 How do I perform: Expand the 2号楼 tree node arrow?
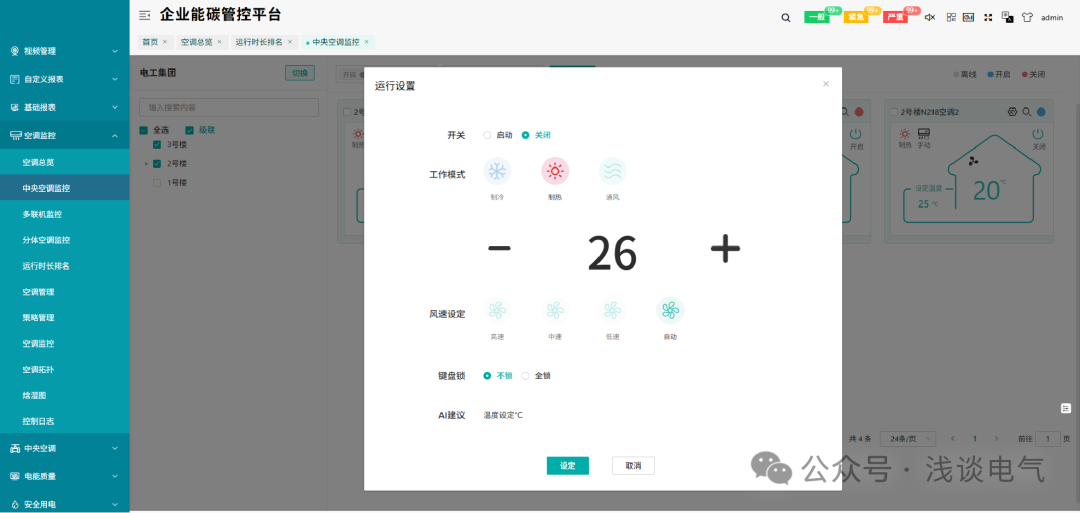pyautogui.click(x=146, y=164)
